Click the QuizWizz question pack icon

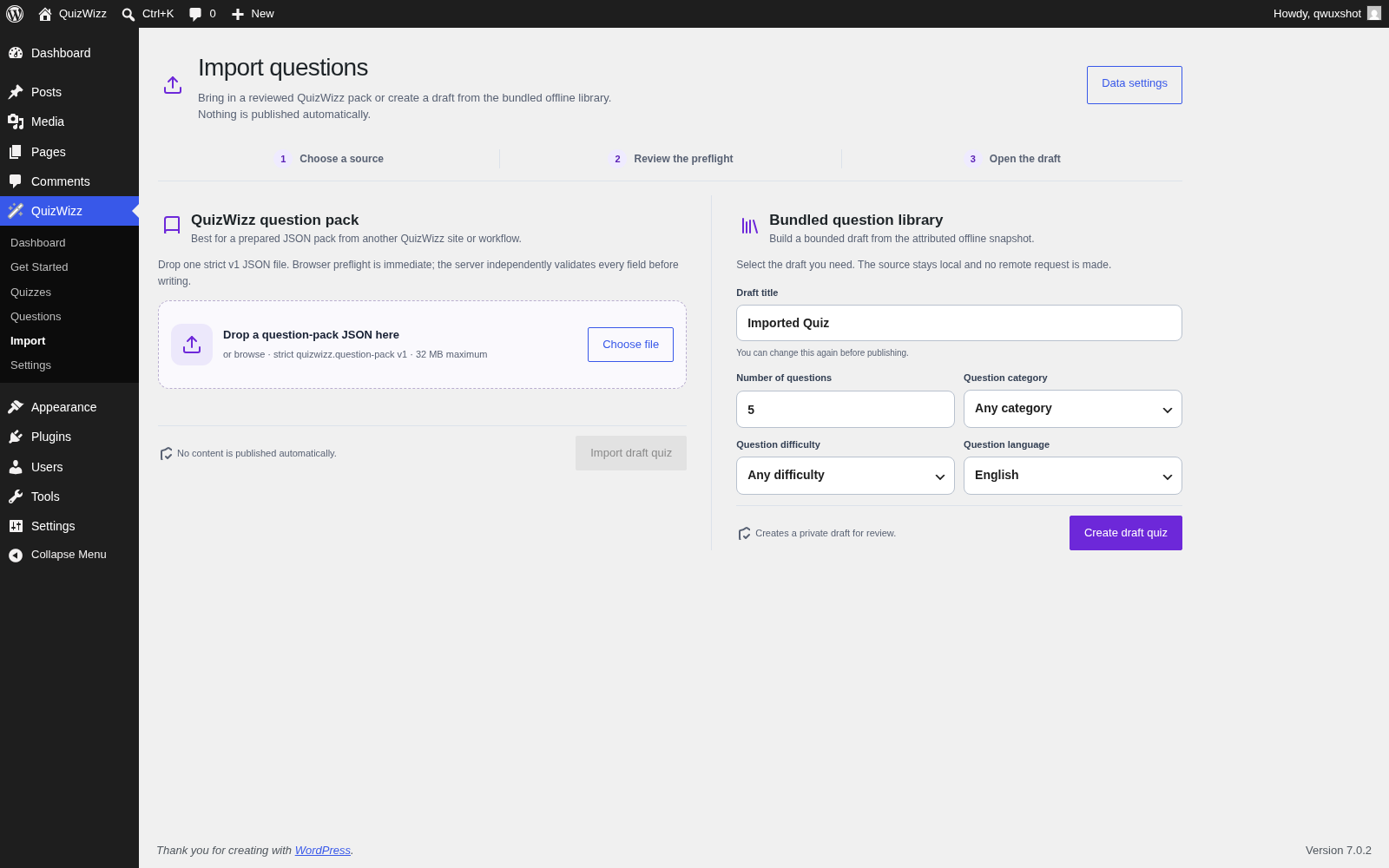[172, 226]
